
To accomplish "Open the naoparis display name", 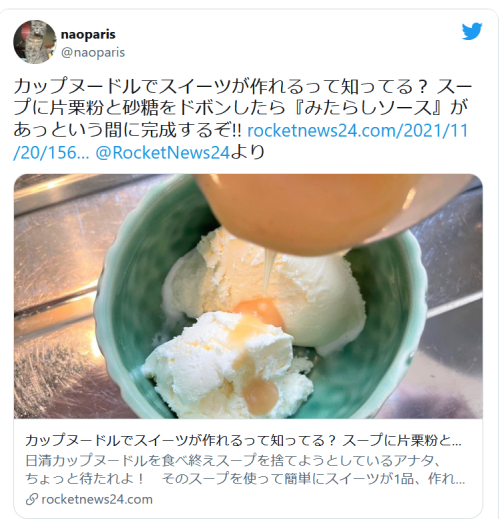I will click(x=88, y=34).
